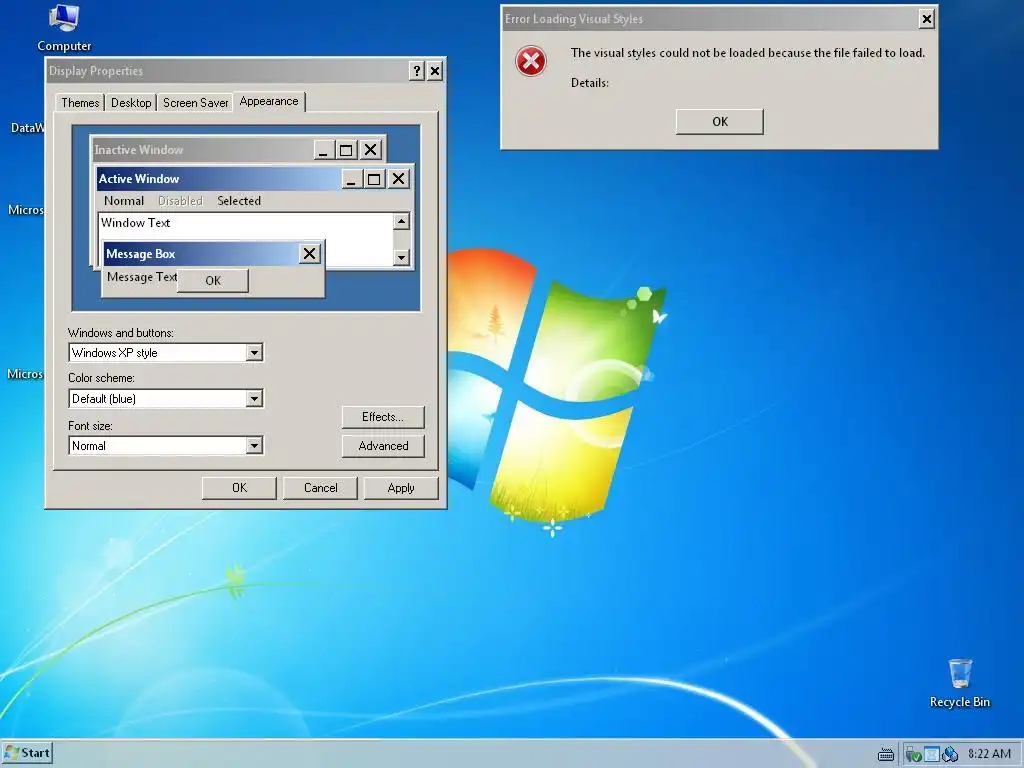The width and height of the screenshot is (1024, 768).
Task: Open the Recycle Bin icon
Action: (x=959, y=683)
